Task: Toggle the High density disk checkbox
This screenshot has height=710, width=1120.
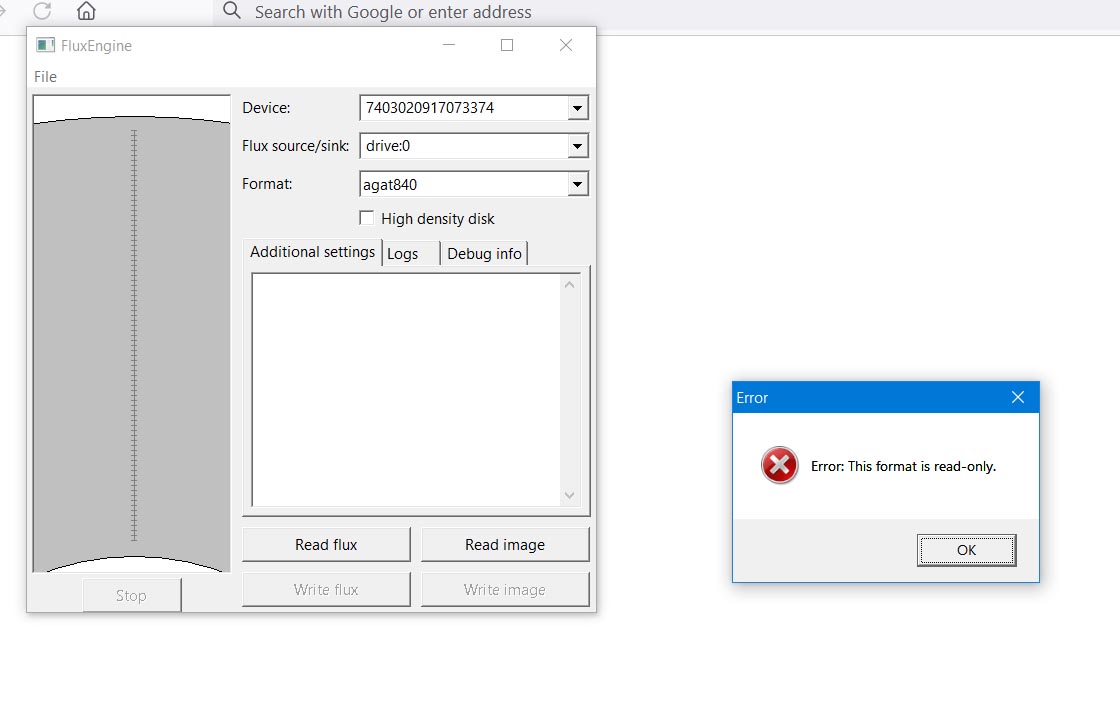Action: (366, 218)
